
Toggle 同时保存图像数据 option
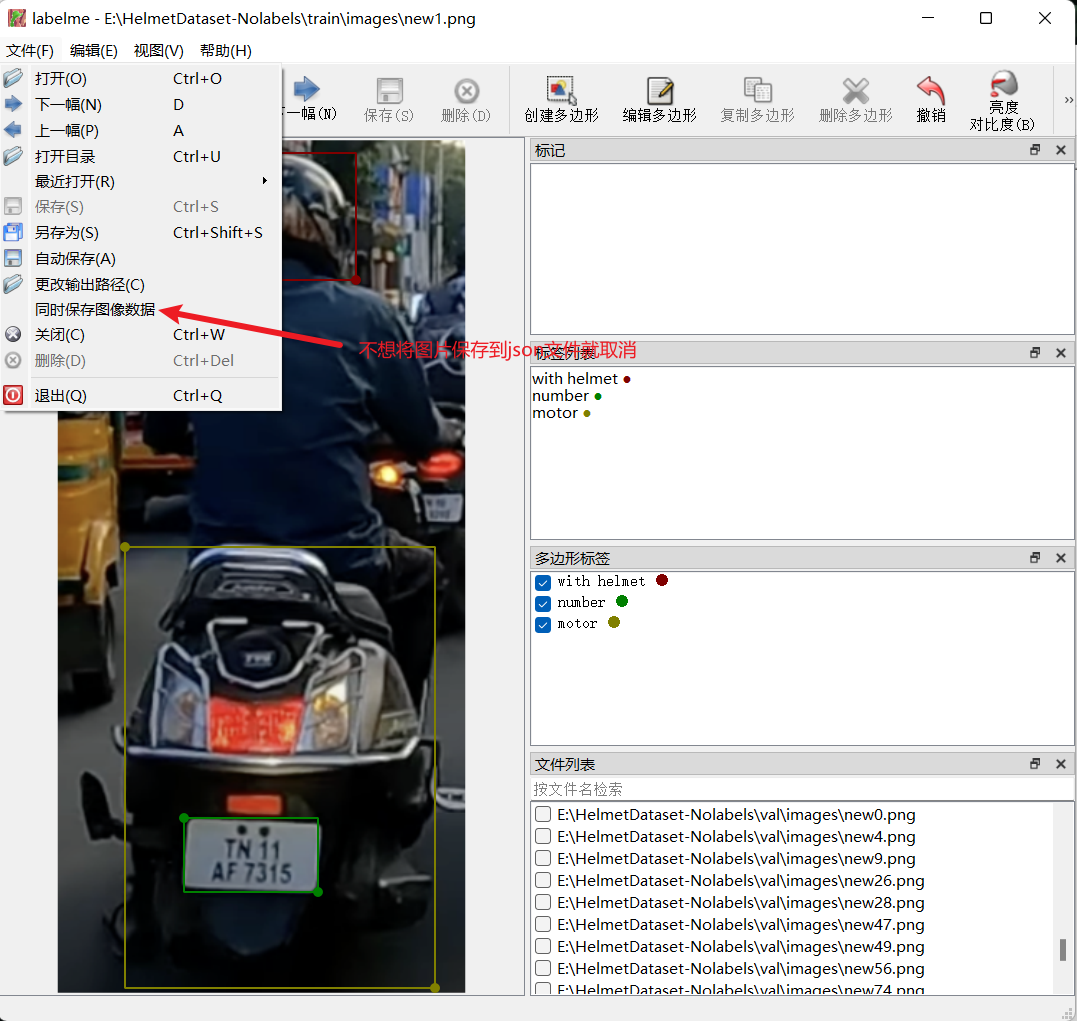(x=141, y=310)
